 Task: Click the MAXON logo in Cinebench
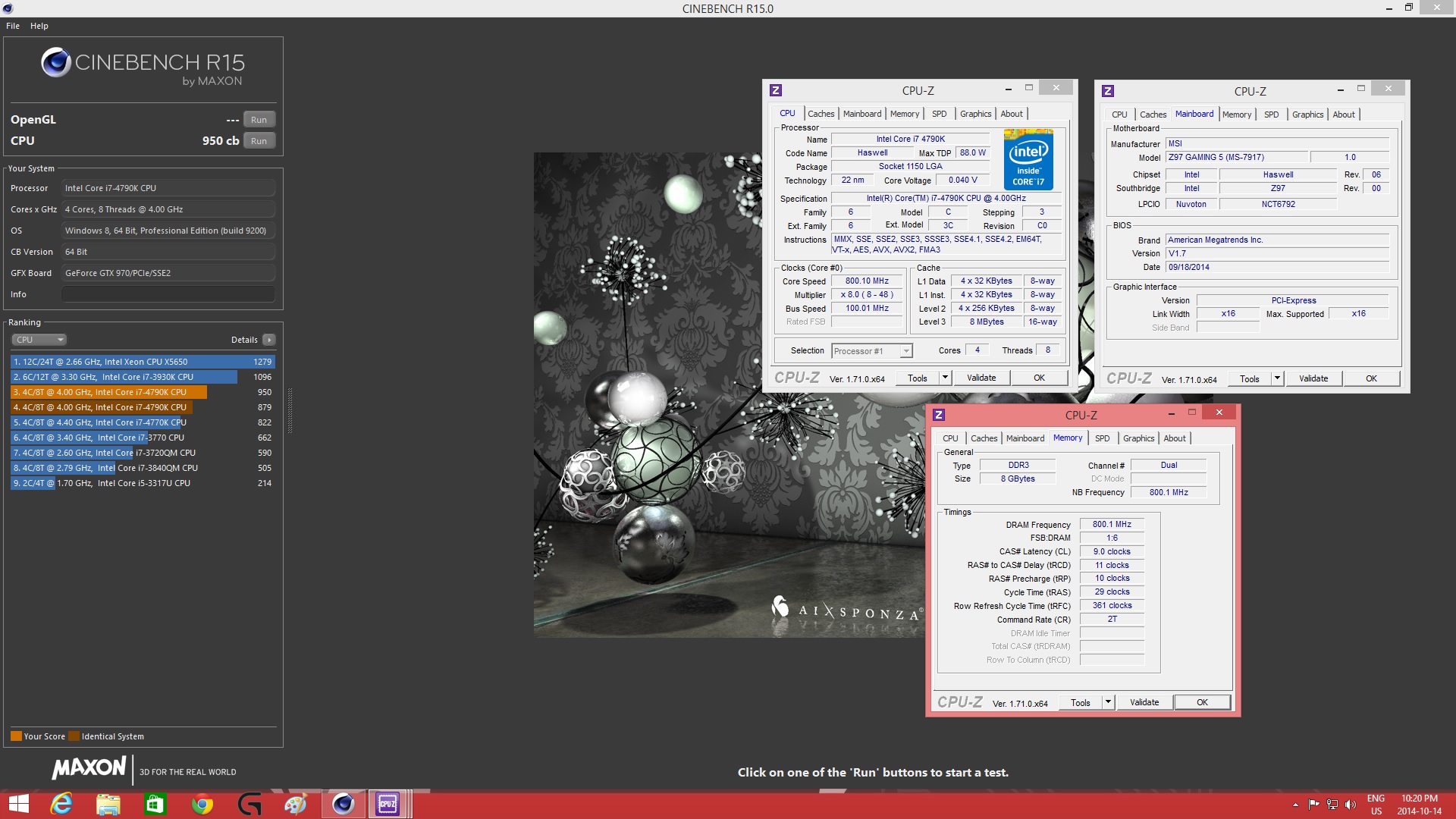point(89,767)
